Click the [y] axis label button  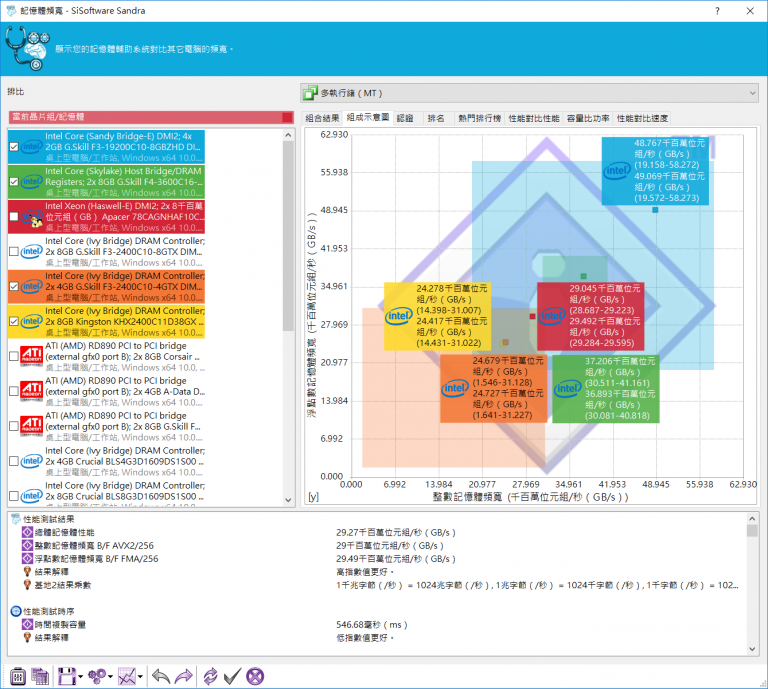tap(313, 497)
